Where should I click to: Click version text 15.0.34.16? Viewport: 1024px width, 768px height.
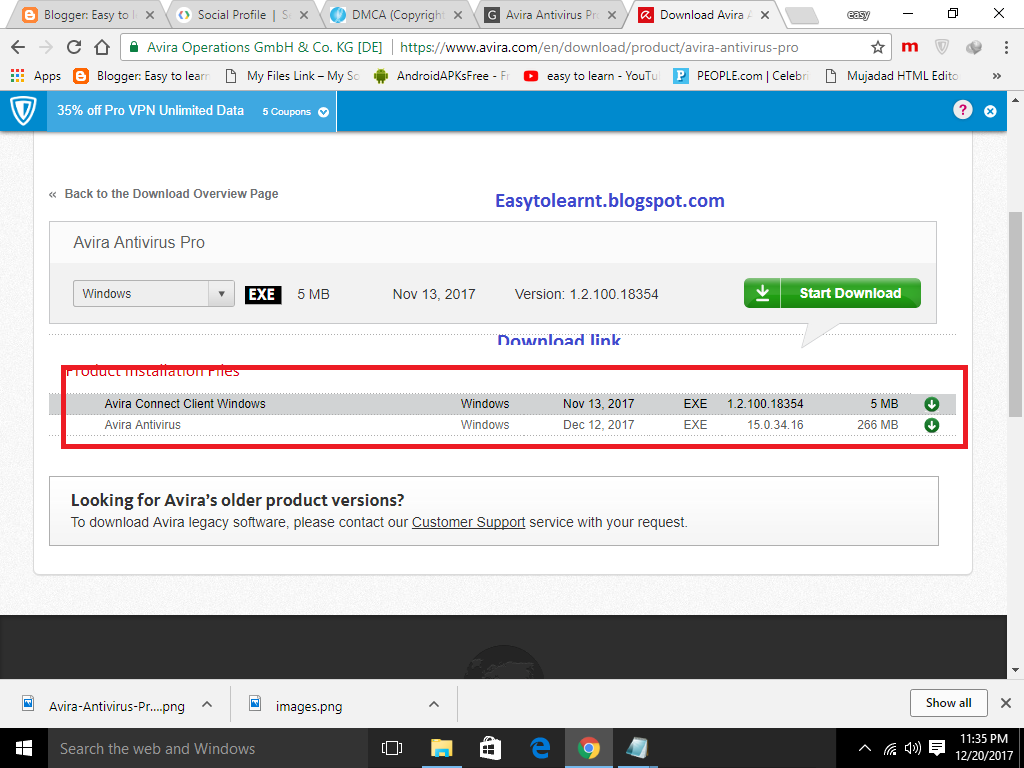pos(775,425)
